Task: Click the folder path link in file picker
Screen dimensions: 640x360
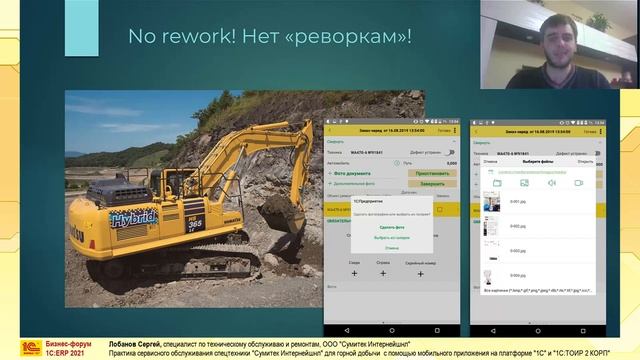Action: (x=532, y=172)
